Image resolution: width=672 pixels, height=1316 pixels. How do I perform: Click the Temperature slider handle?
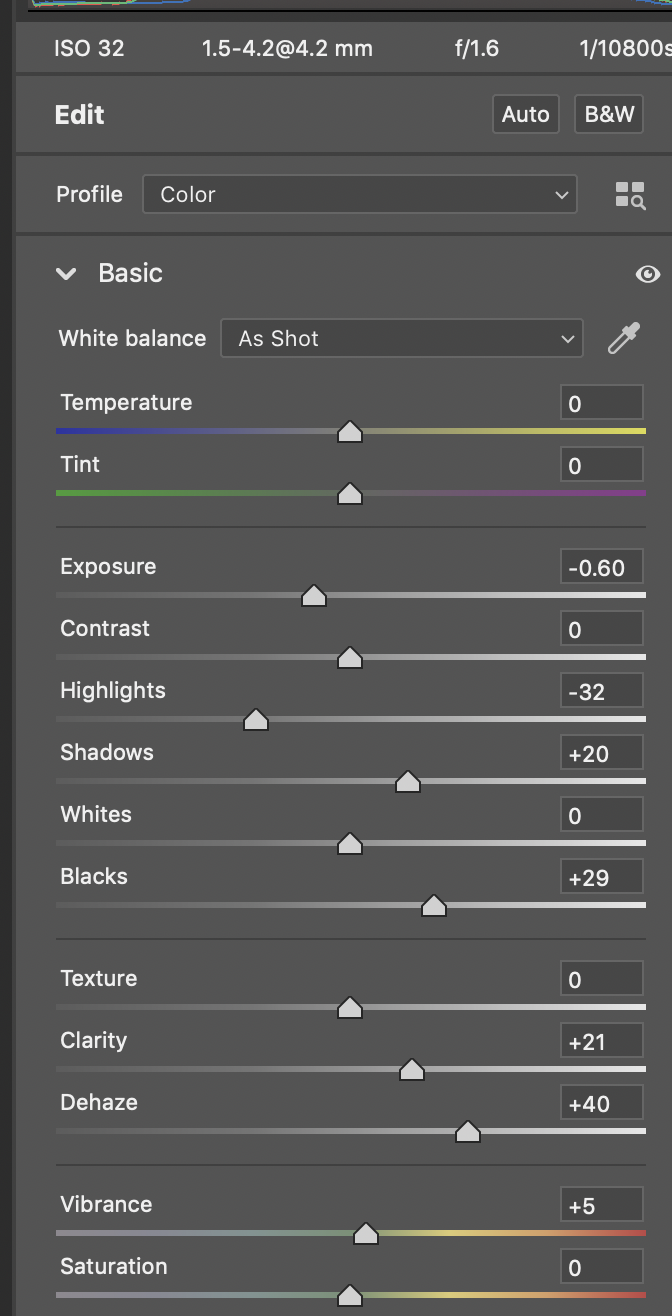pos(350,432)
